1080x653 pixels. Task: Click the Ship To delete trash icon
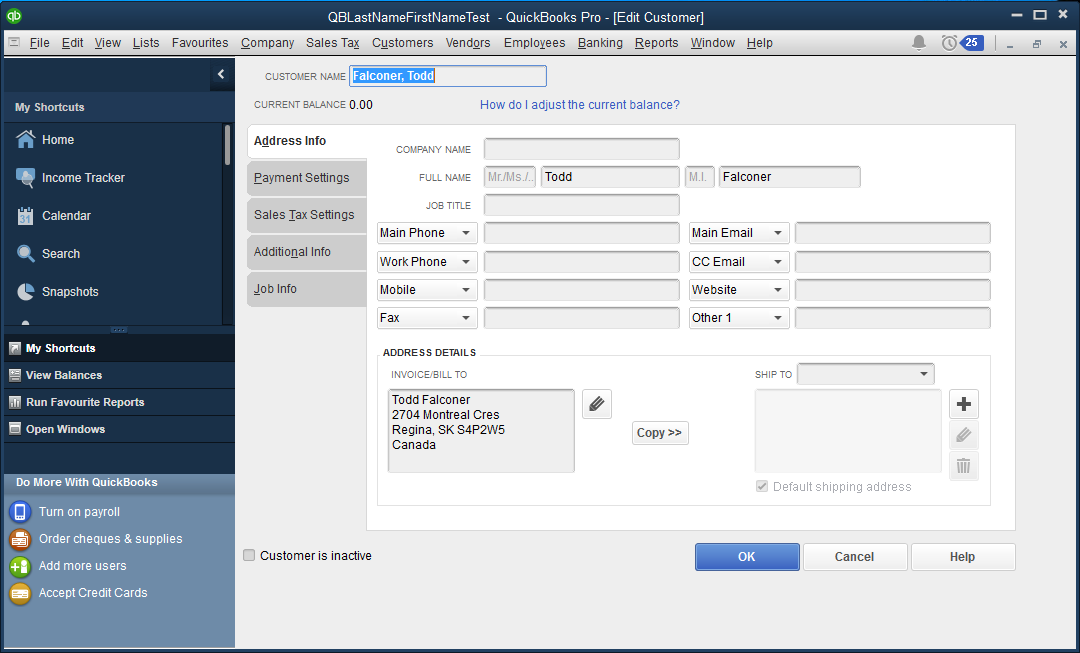coord(964,466)
